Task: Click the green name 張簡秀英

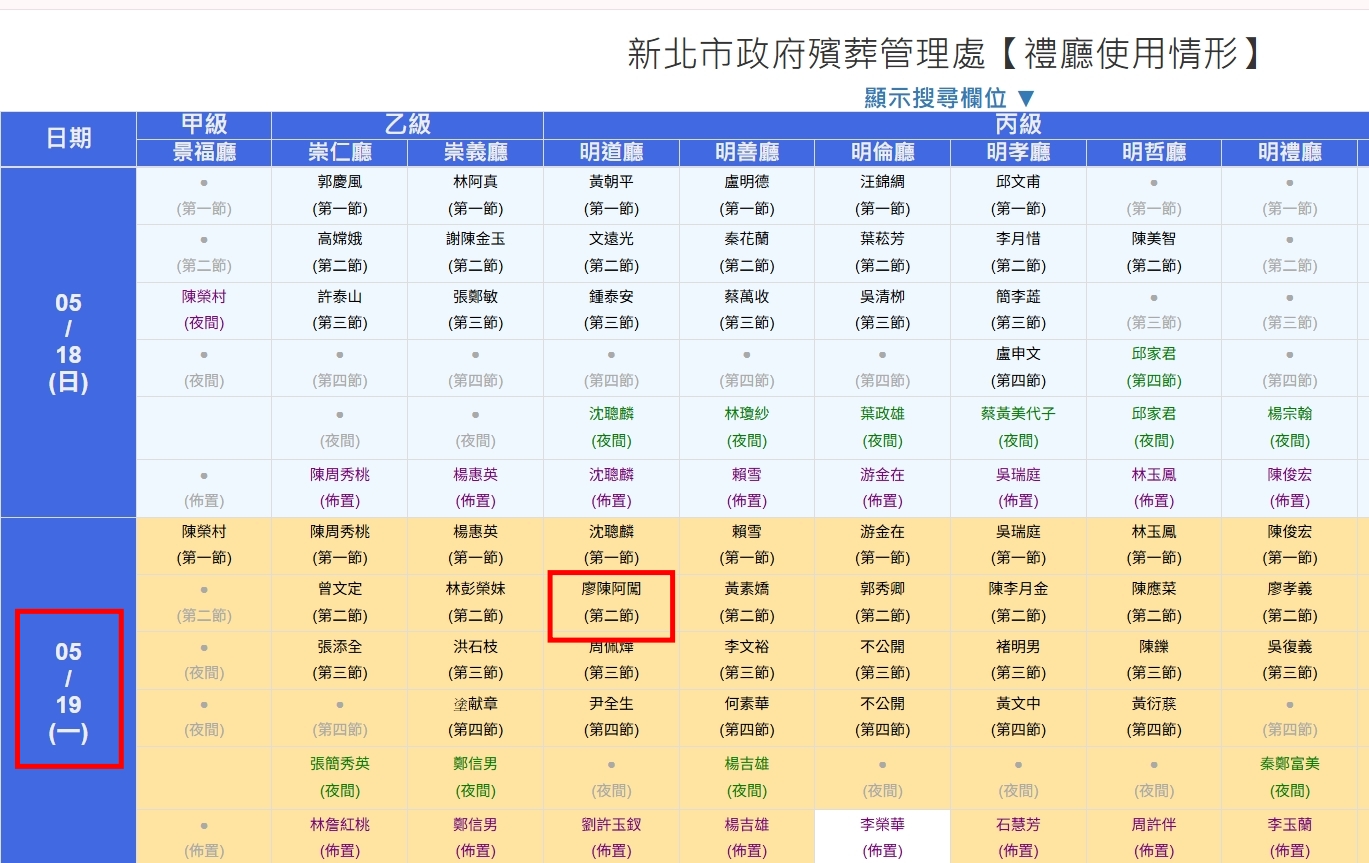Action: tap(340, 764)
